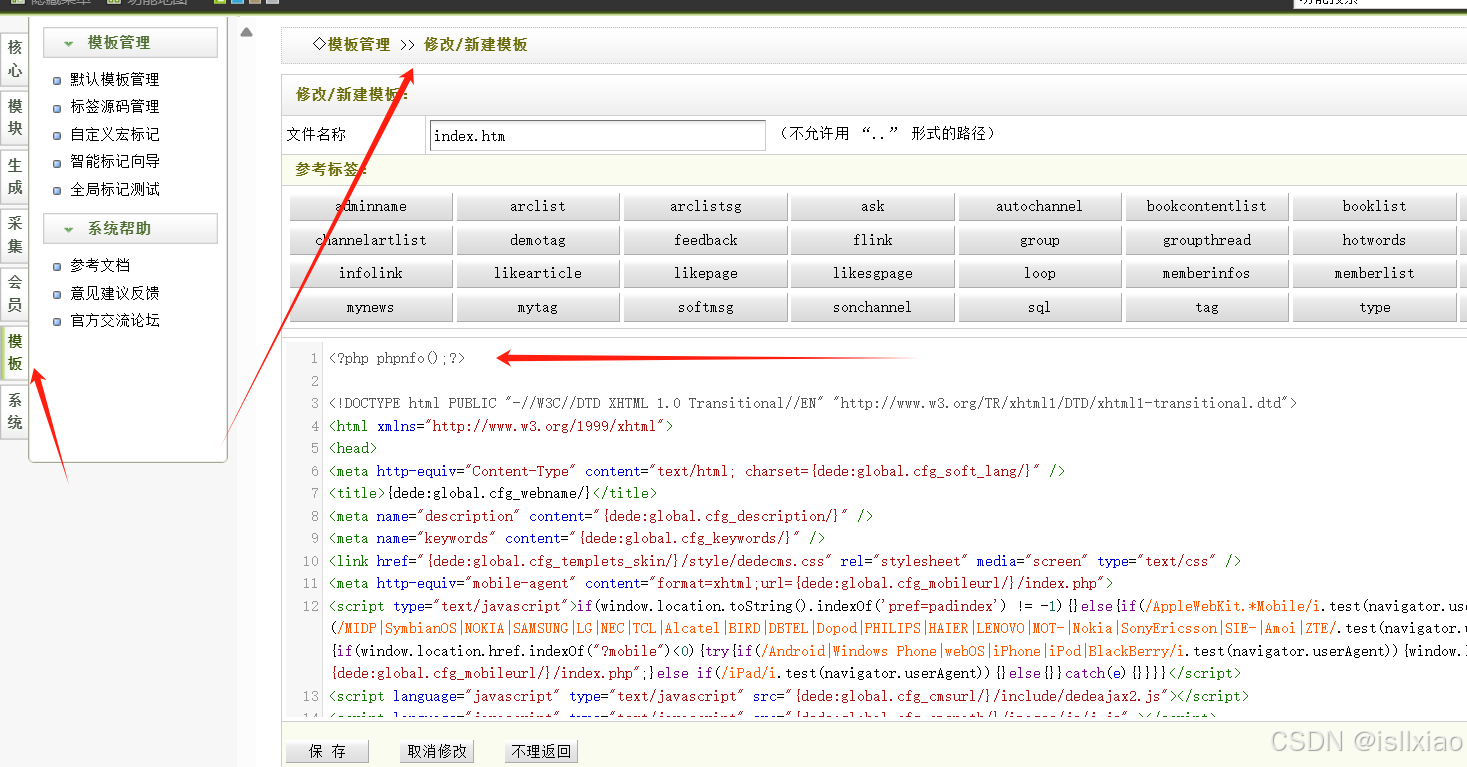This screenshot has height=767, width=1467.
Task: Click the 保存 button
Action: [327, 751]
